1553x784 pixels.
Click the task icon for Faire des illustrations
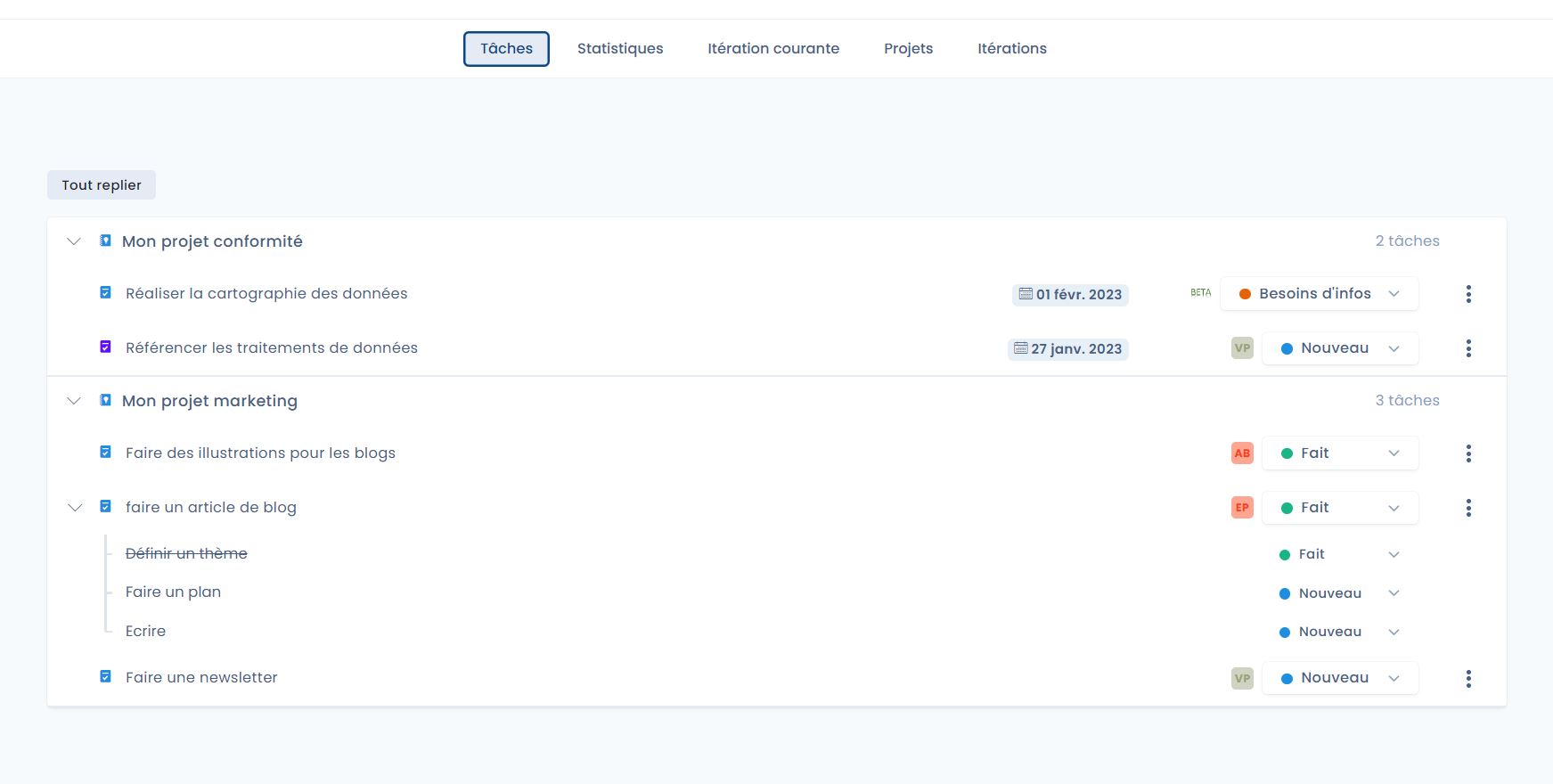pyautogui.click(x=105, y=452)
